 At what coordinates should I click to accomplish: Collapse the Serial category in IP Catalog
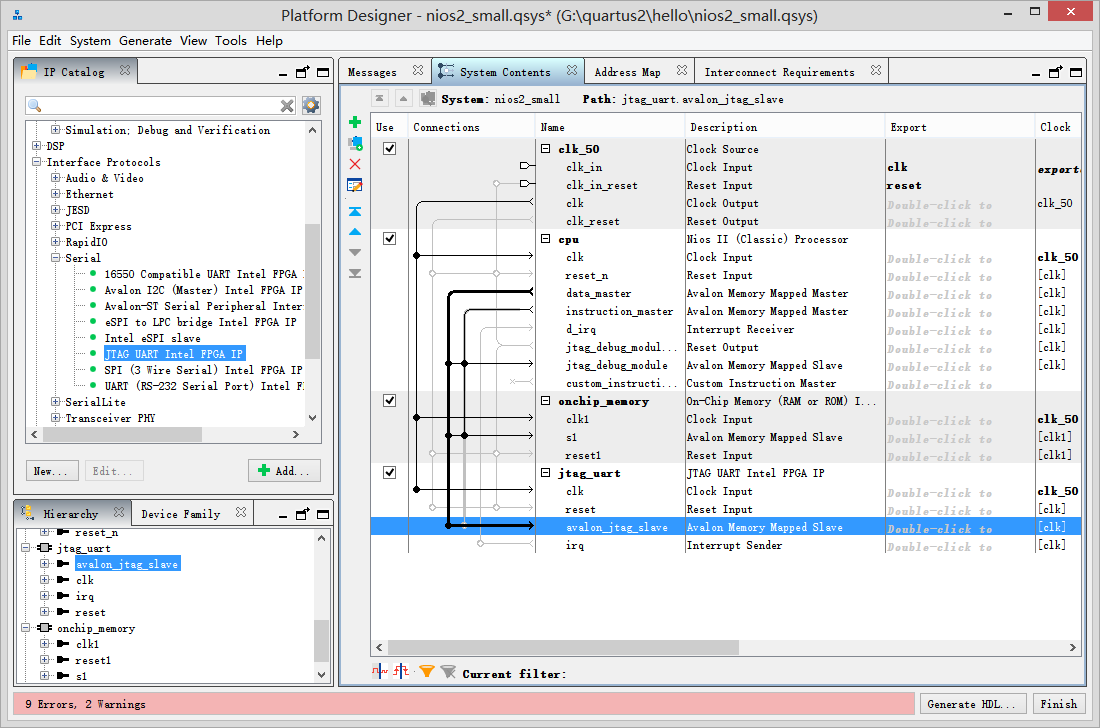(55, 257)
